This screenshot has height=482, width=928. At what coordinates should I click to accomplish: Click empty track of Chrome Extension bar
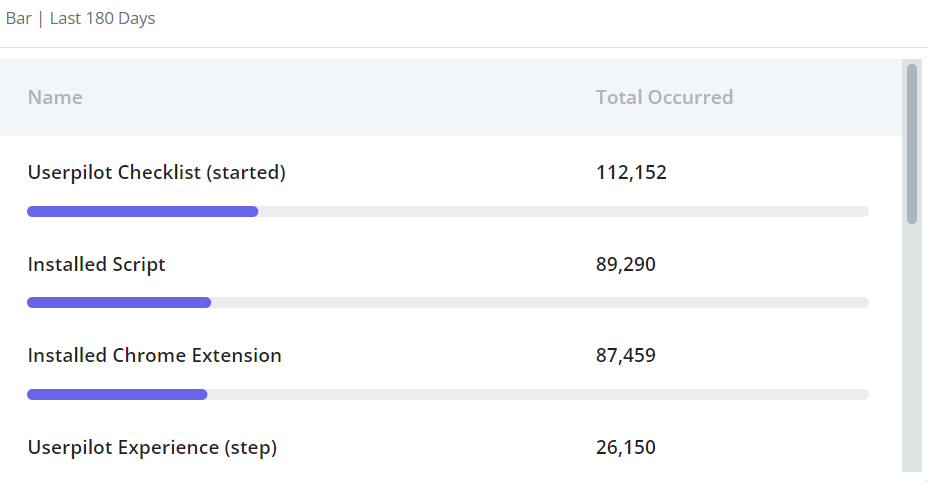click(538, 394)
